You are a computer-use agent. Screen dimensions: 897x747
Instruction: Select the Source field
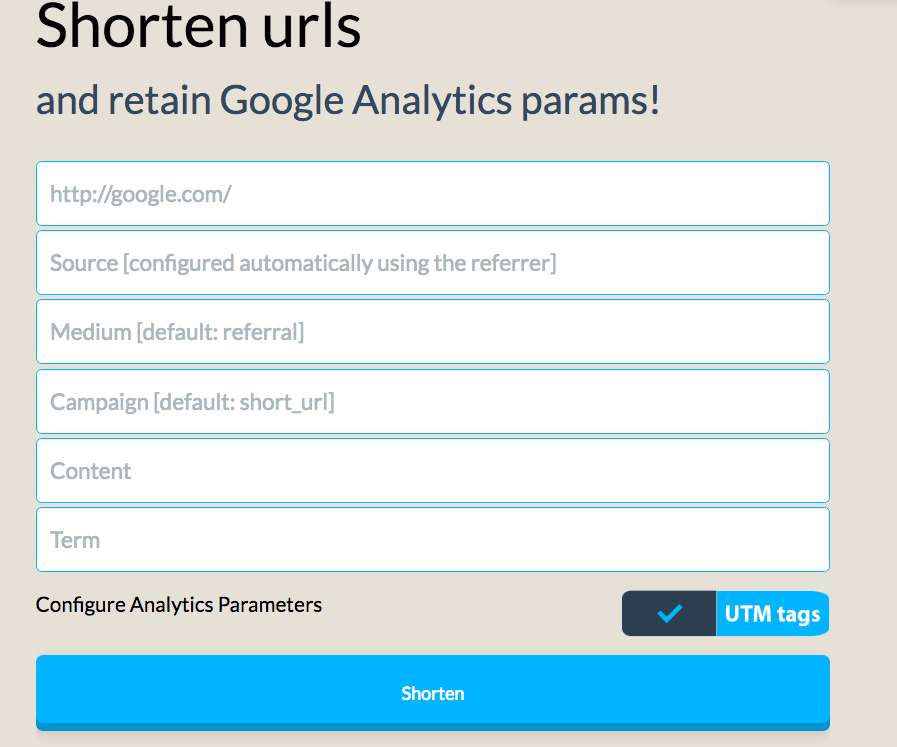pyautogui.click(x=432, y=262)
